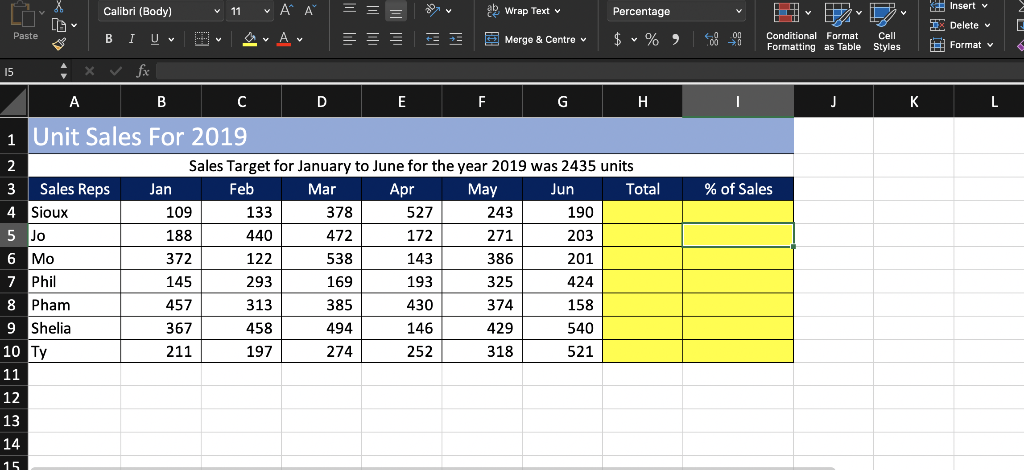Screen dimensions: 1024x470
Task: Decrease font size with the smaller A icon
Action: pyautogui.click(x=309, y=10)
